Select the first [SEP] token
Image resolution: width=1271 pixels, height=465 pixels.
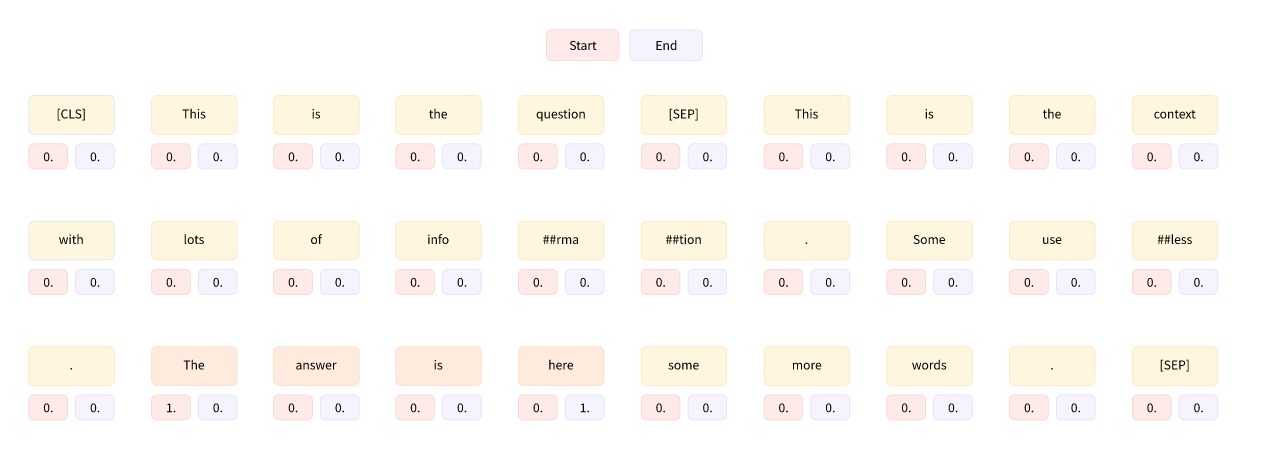683,114
